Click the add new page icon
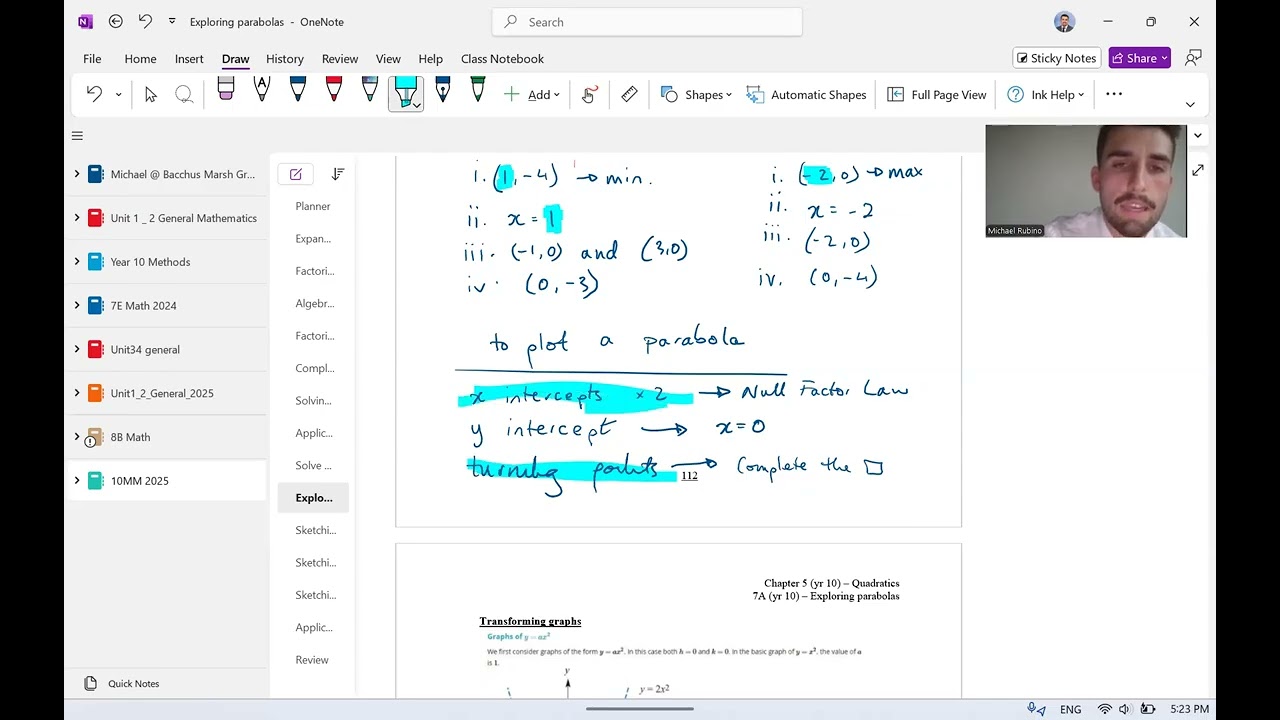Screen dimensions: 1280x720 click(296, 174)
